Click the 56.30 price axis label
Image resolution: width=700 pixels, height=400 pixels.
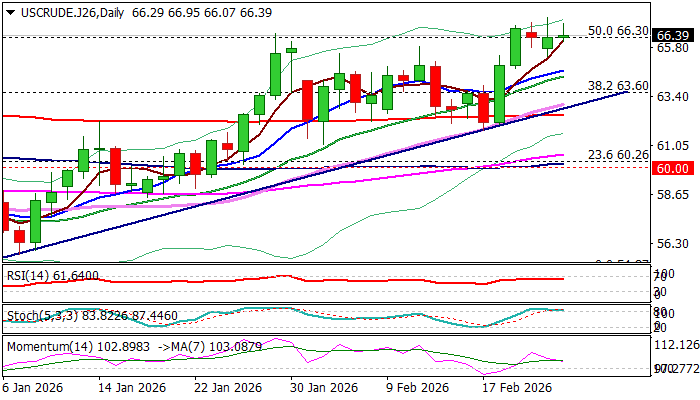coord(671,244)
